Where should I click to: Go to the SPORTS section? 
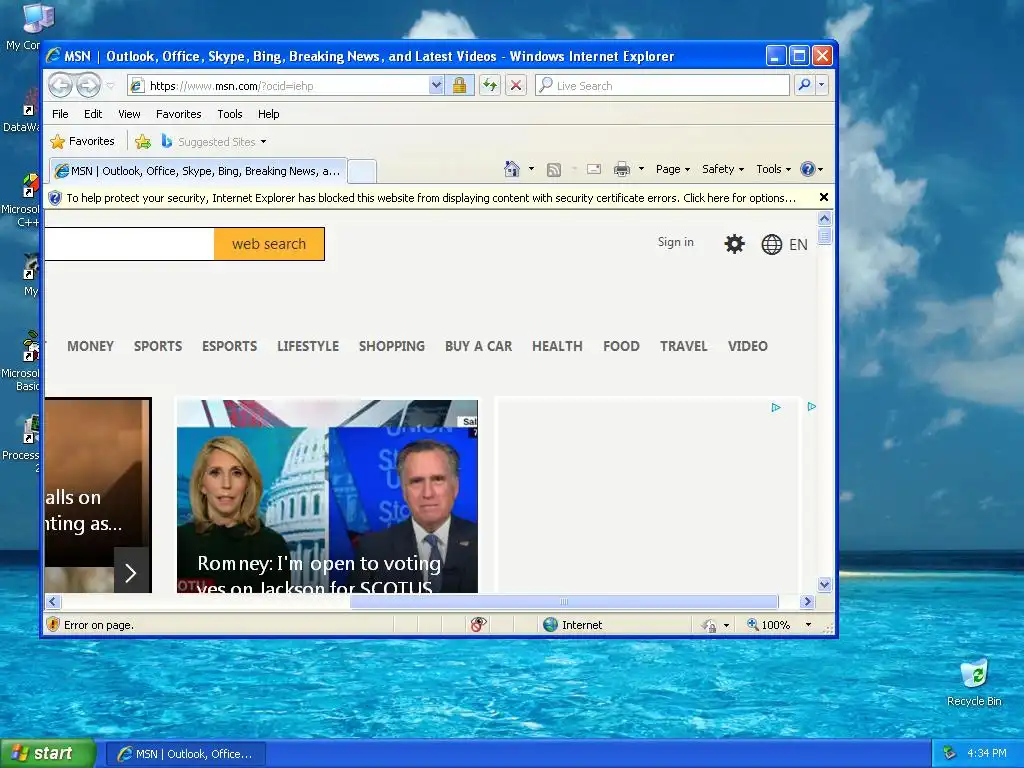click(158, 346)
